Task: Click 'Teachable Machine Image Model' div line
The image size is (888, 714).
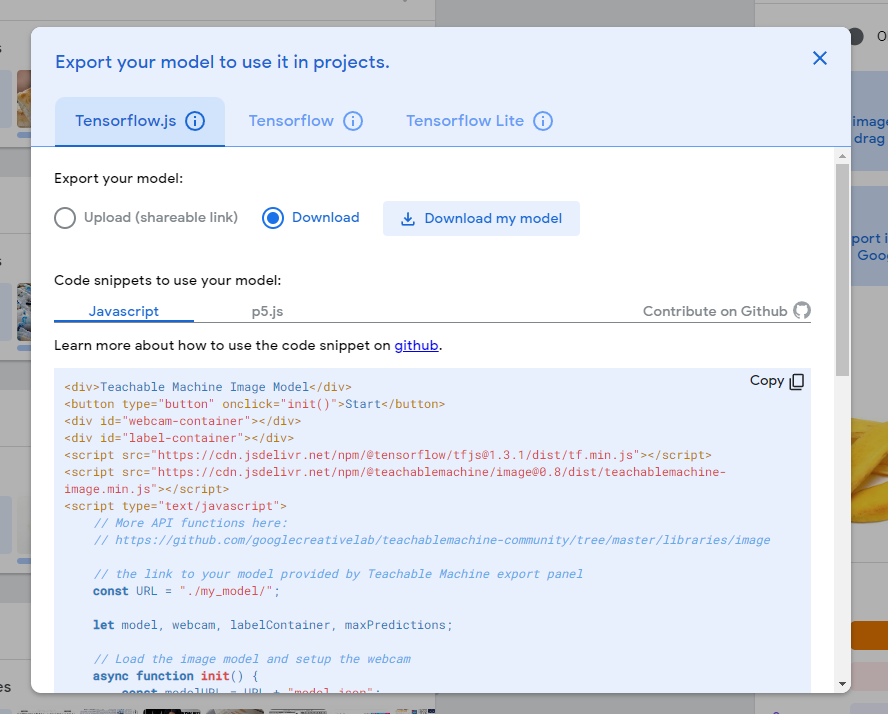Action: tap(208, 387)
